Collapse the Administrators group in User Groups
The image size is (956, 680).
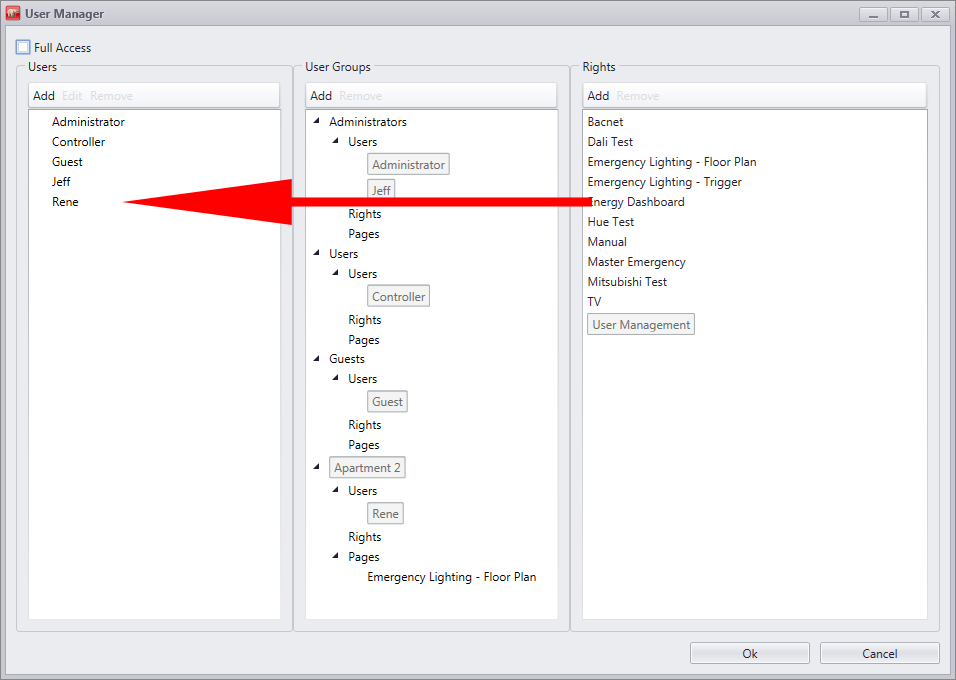click(316, 121)
